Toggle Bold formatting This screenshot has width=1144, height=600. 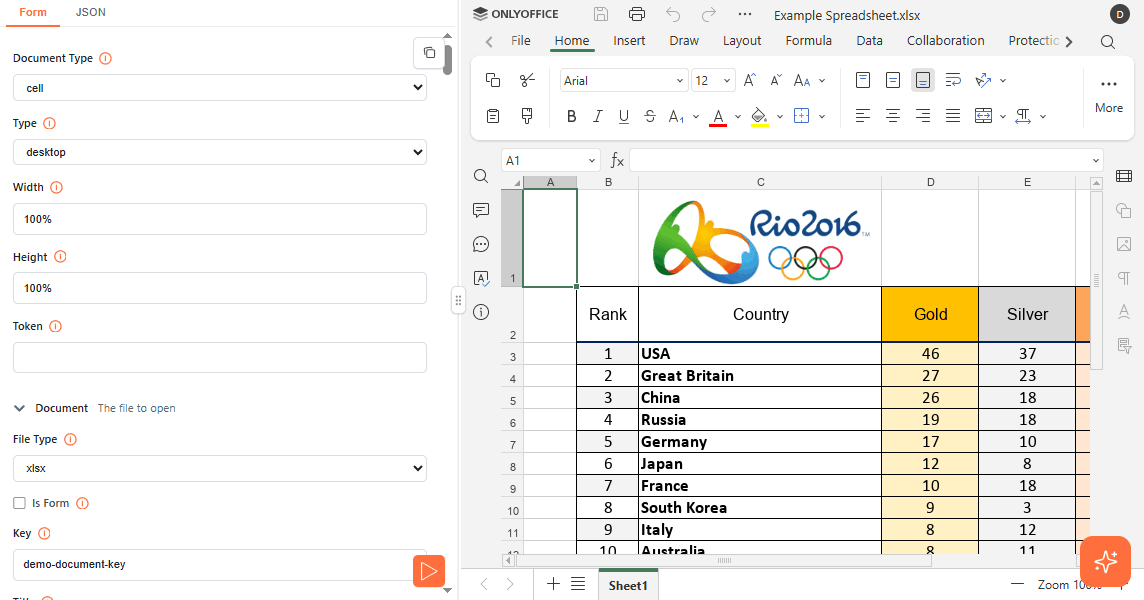coord(572,117)
